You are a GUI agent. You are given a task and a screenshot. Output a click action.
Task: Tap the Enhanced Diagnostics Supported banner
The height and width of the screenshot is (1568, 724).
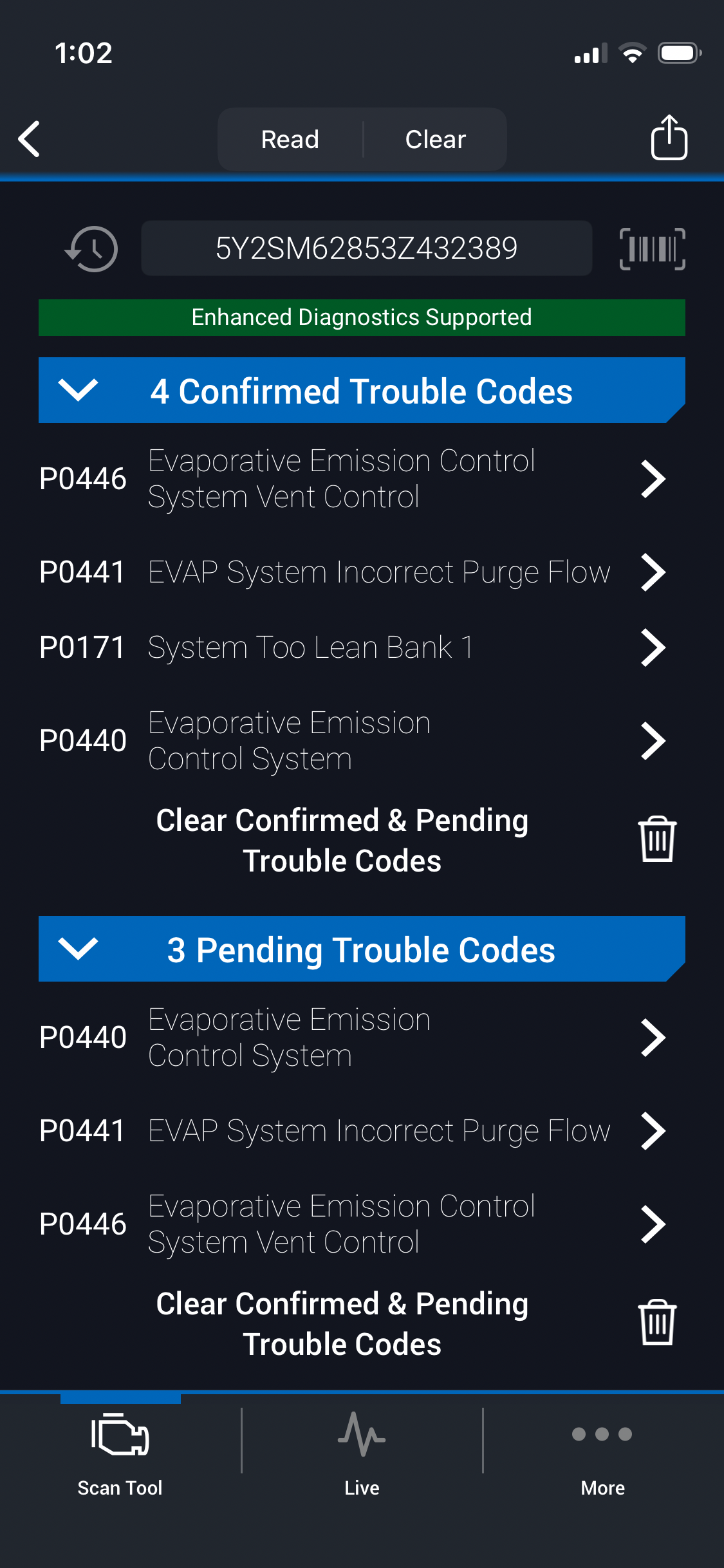pyautogui.click(x=362, y=317)
